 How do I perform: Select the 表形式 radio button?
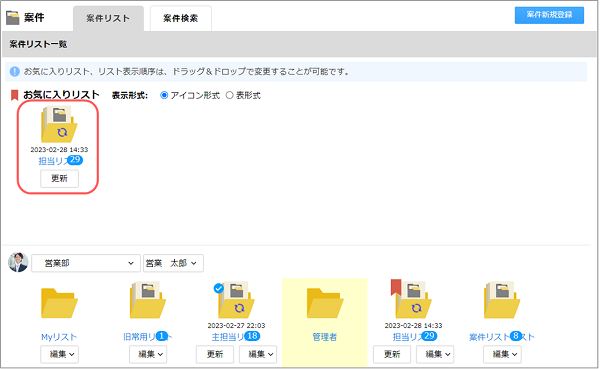click(x=229, y=95)
